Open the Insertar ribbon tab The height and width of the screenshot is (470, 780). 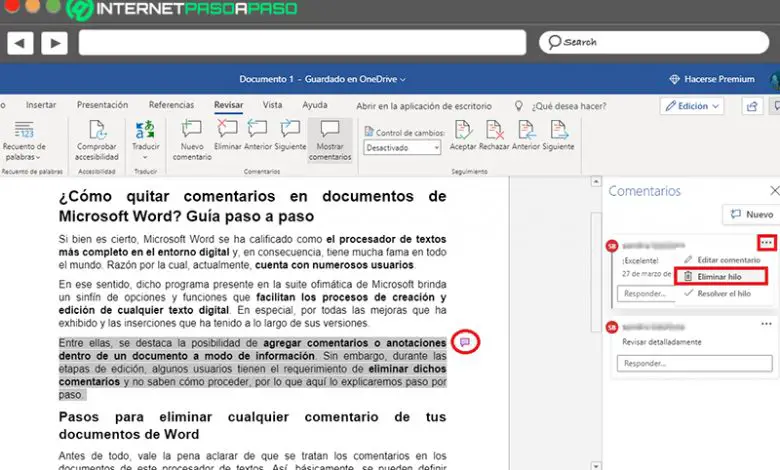pos(41,105)
